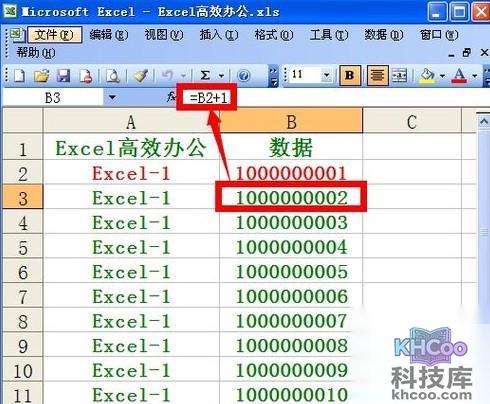
Task: Select cell with 1000000001
Action: (291, 173)
